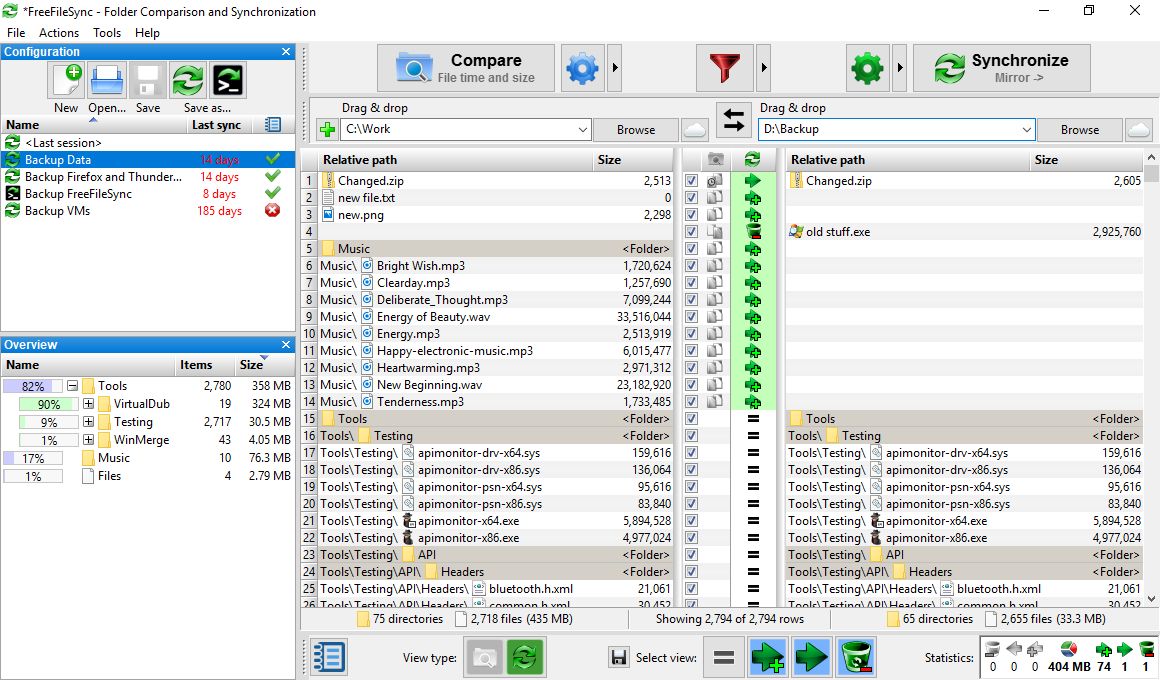The image size is (1160, 680).
Task: Toggle checkbox for Bright Wish.mp3 row
Action: (x=691, y=266)
